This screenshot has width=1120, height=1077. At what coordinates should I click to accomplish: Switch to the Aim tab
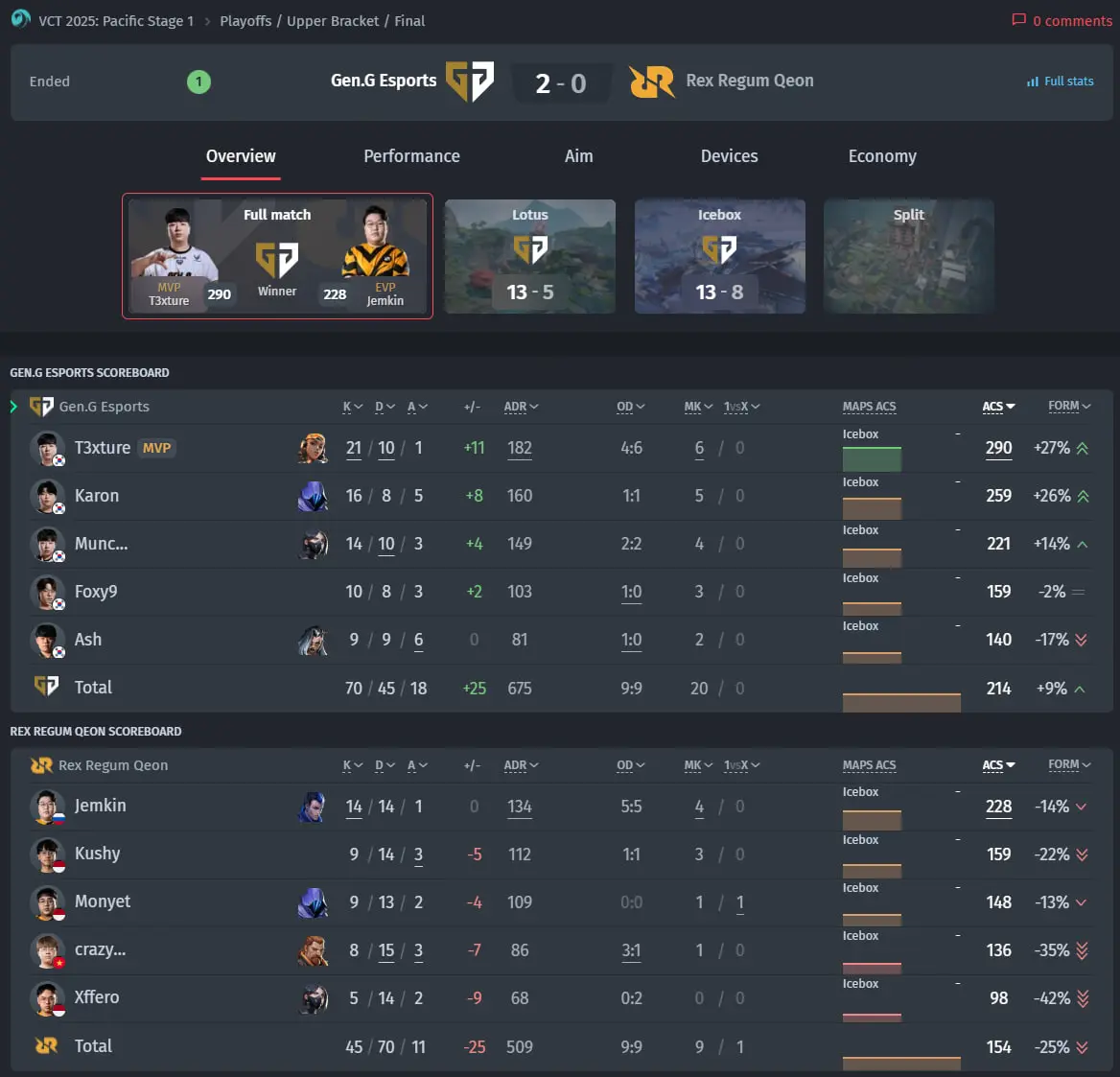(x=578, y=156)
